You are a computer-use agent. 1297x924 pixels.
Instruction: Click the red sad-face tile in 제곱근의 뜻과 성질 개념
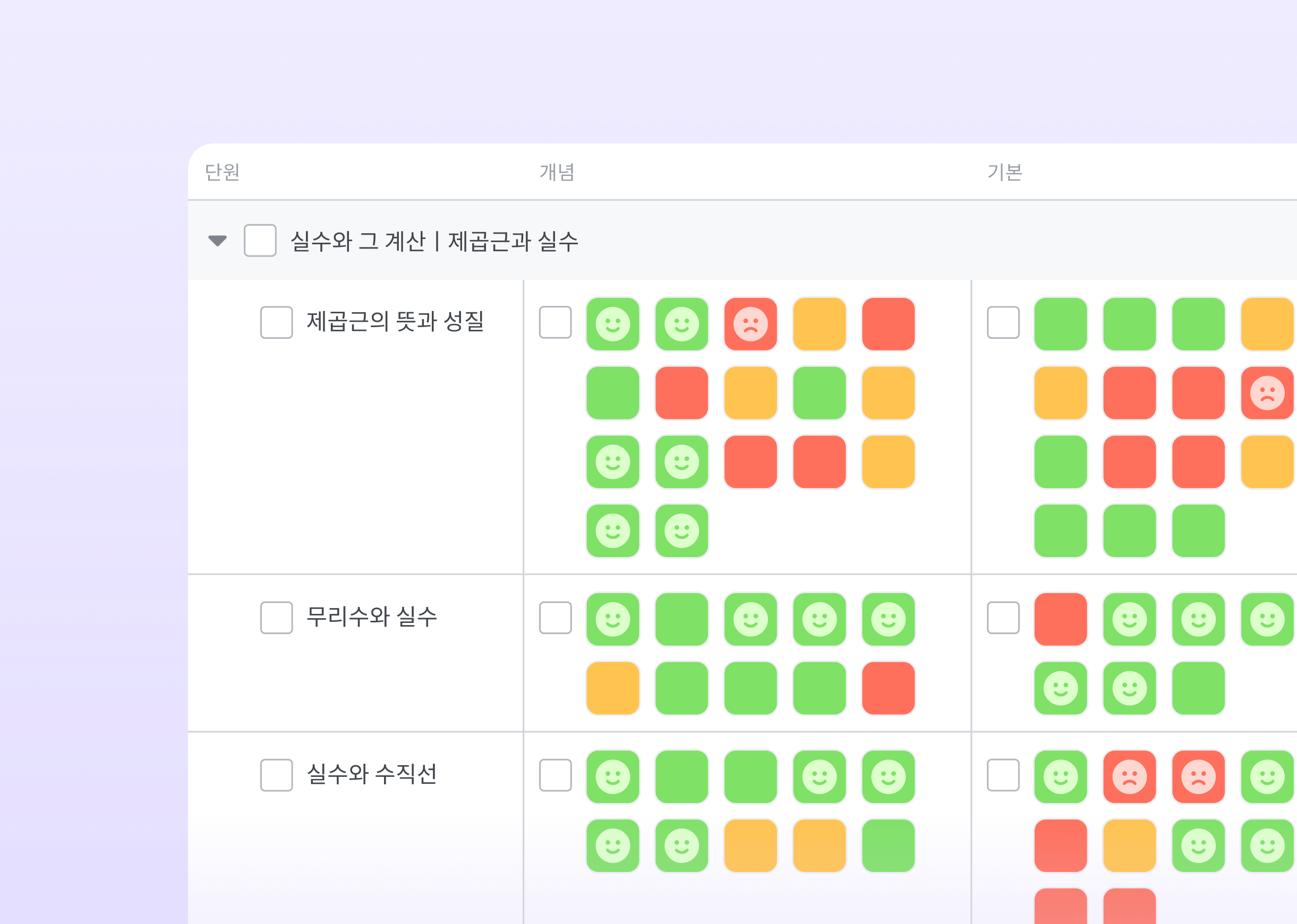pyautogui.click(x=750, y=324)
